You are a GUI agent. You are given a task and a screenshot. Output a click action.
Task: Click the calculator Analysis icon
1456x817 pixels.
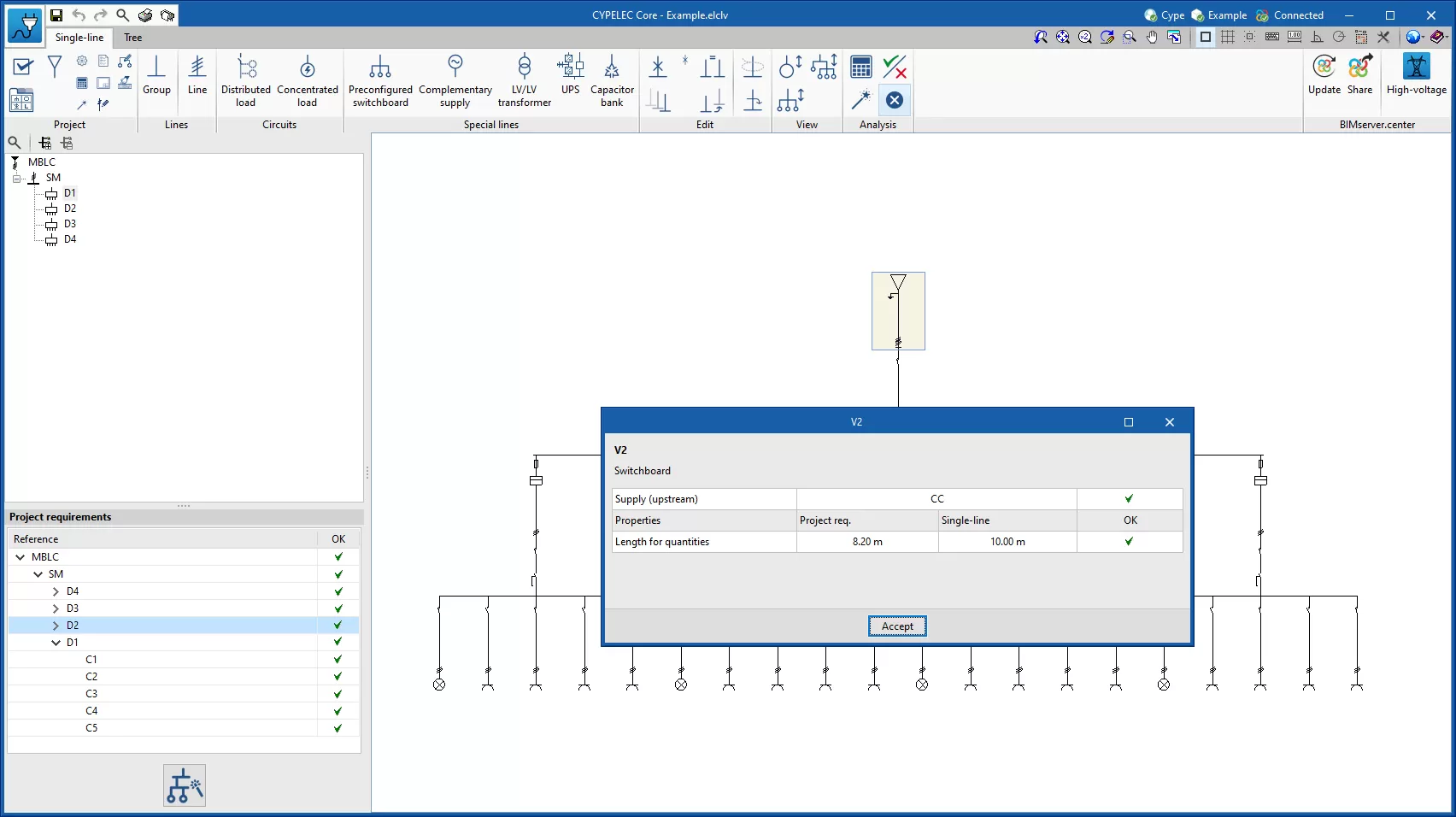click(x=861, y=67)
